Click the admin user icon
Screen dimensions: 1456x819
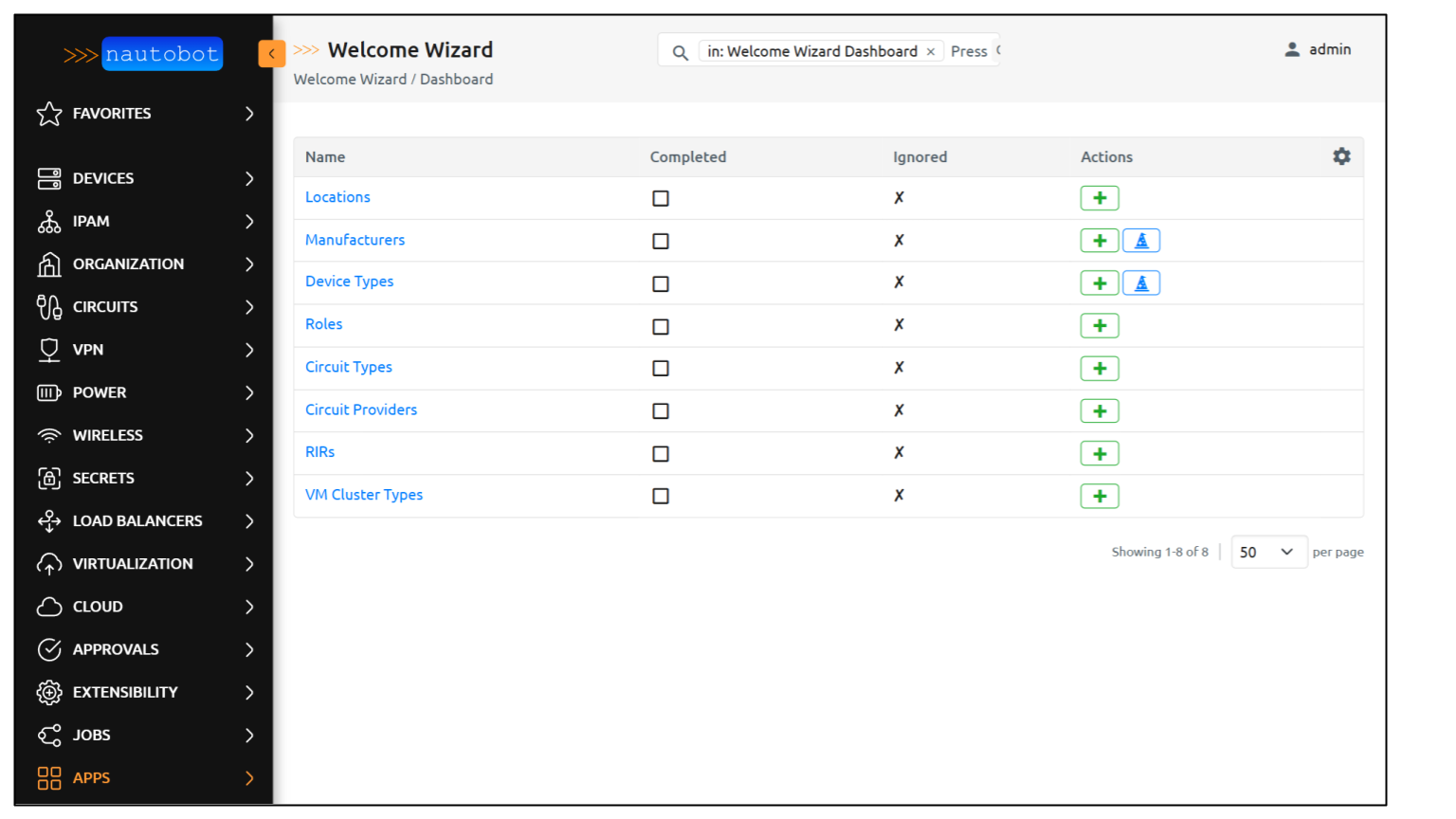coord(1291,48)
